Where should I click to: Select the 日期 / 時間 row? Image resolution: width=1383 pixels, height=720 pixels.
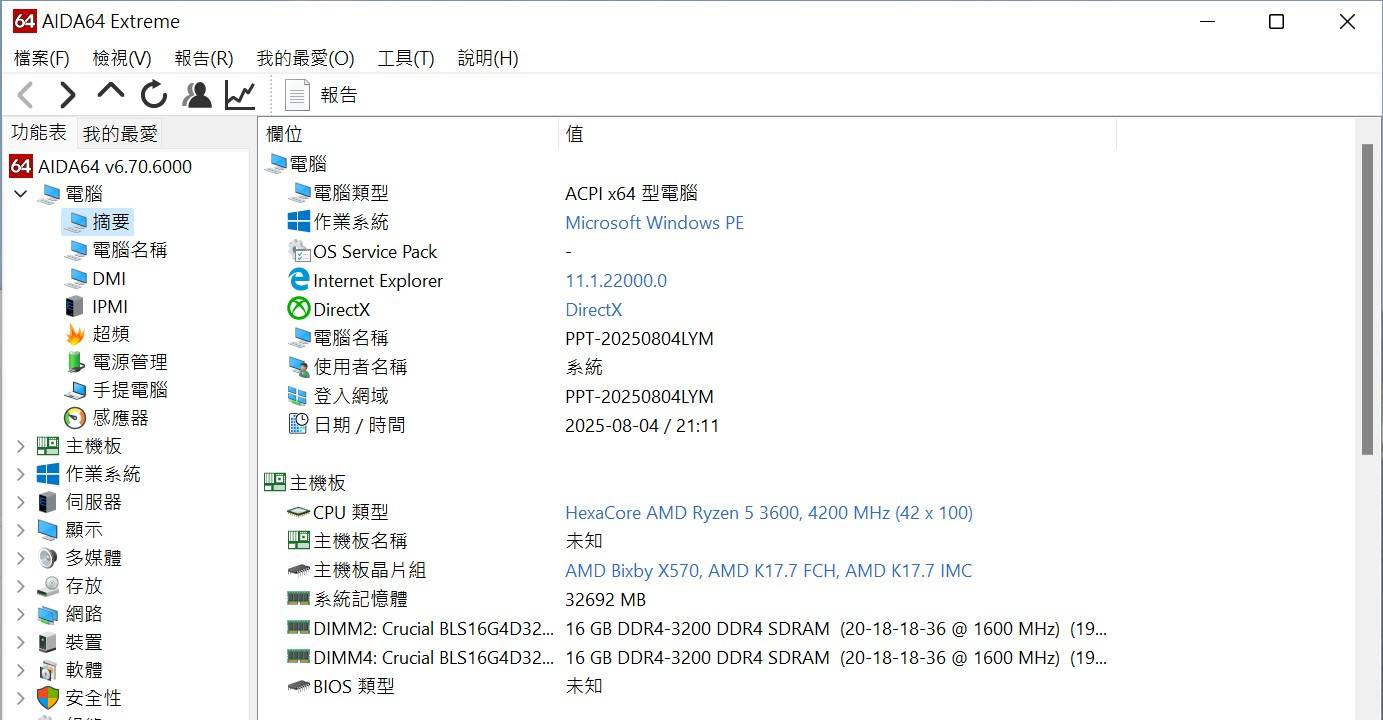pos(503,426)
